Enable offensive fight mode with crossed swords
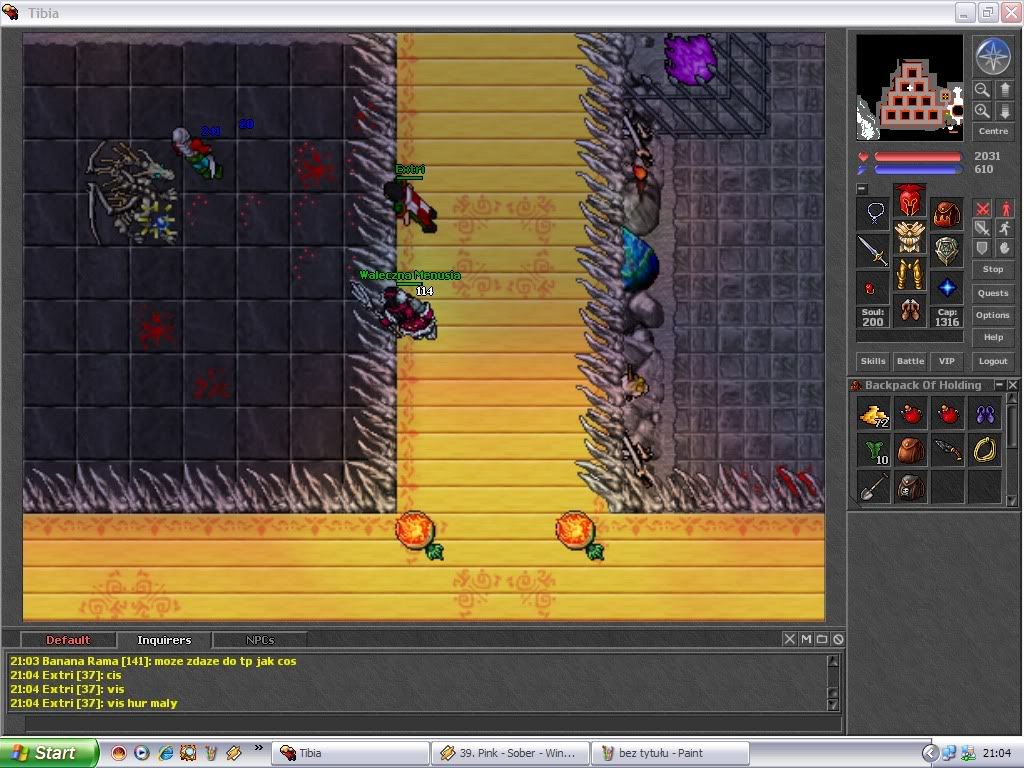The width and height of the screenshot is (1024, 768). click(x=982, y=208)
